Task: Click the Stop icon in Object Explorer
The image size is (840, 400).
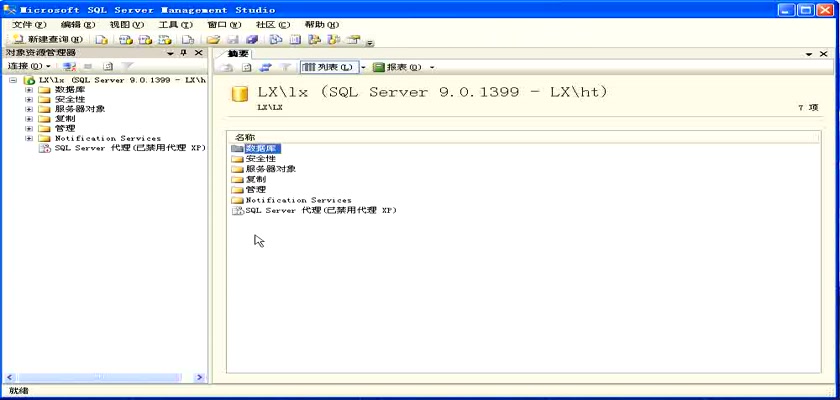Action: tap(88, 66)
